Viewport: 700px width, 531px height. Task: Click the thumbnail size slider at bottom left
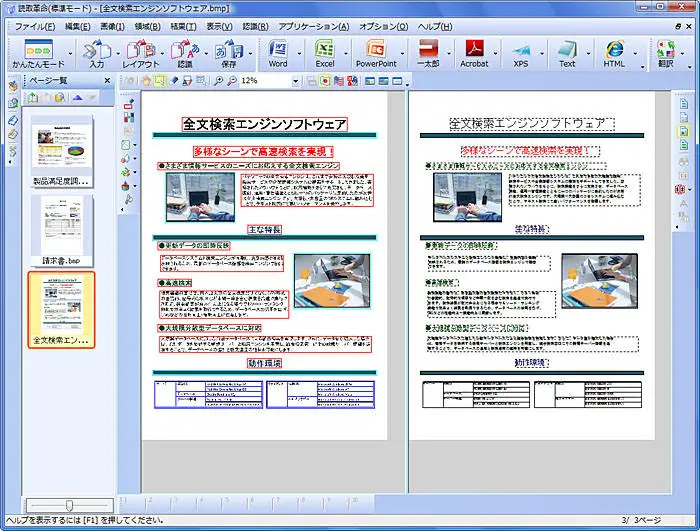click(x=68, y=505)
